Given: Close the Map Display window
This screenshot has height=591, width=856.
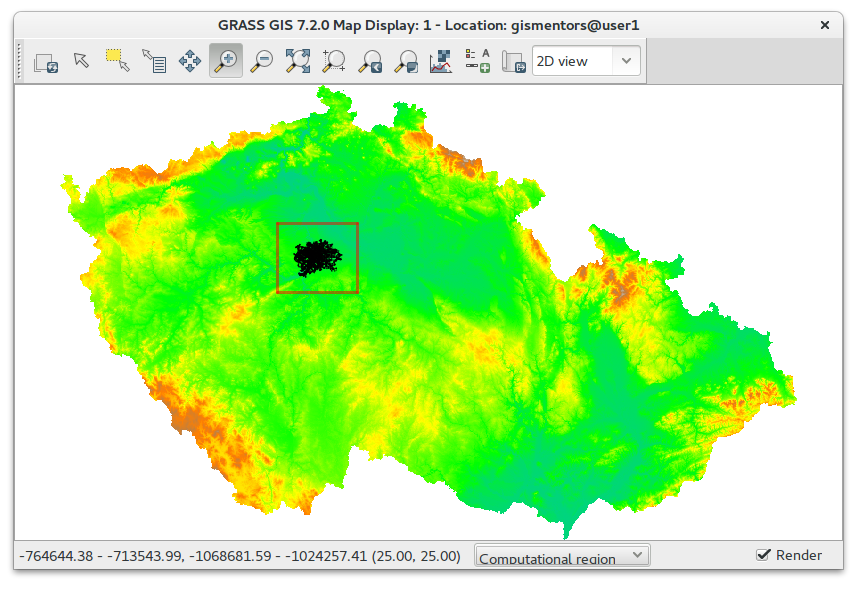Looking at the screenshot, I should [825, 25].
